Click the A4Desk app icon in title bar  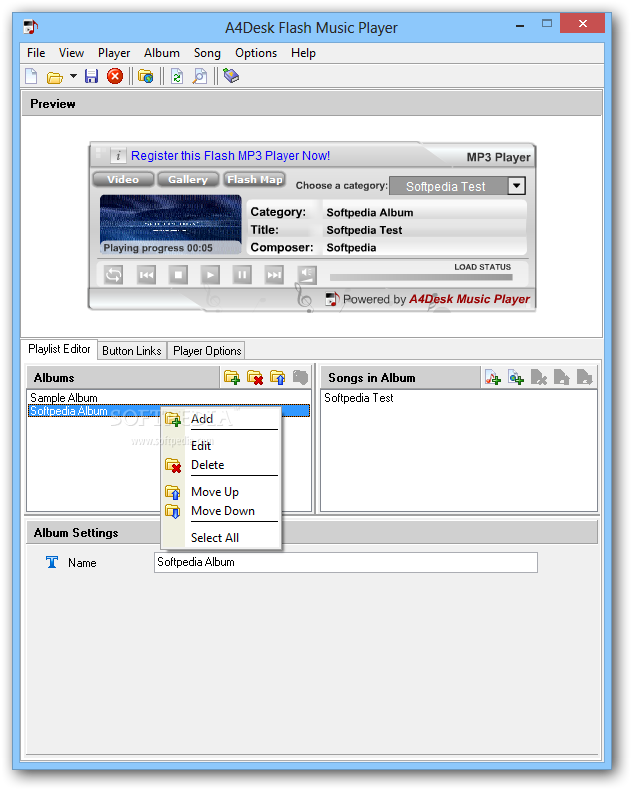point(31,27)
